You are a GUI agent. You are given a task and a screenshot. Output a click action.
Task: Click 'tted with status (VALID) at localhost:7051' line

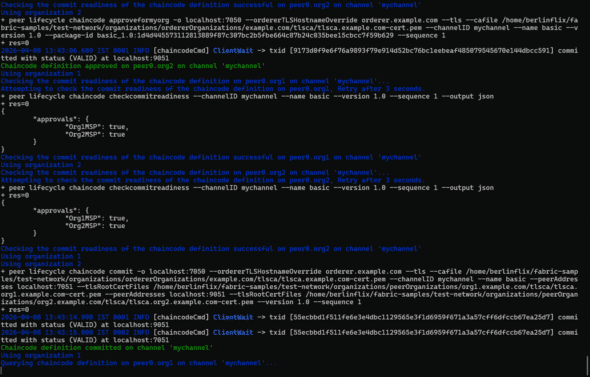[x=85, y=340]
